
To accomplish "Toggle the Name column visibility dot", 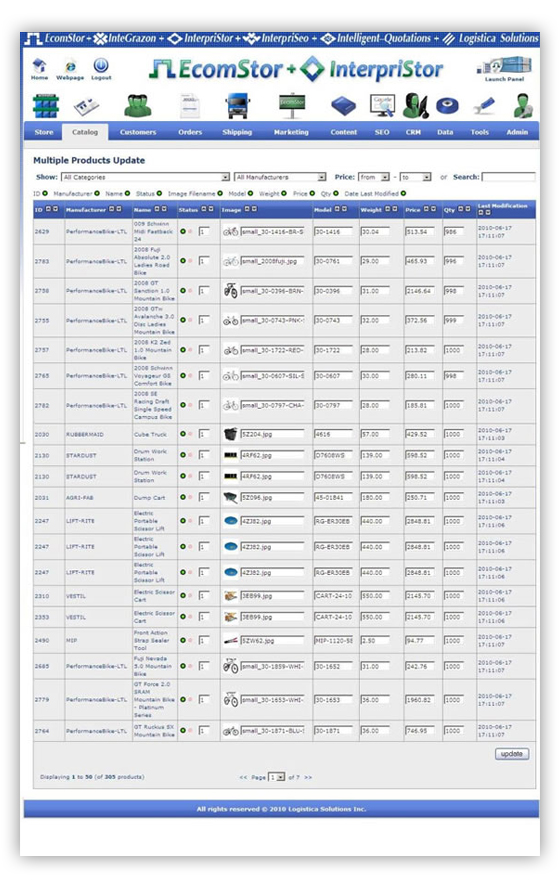I will 127,193.
